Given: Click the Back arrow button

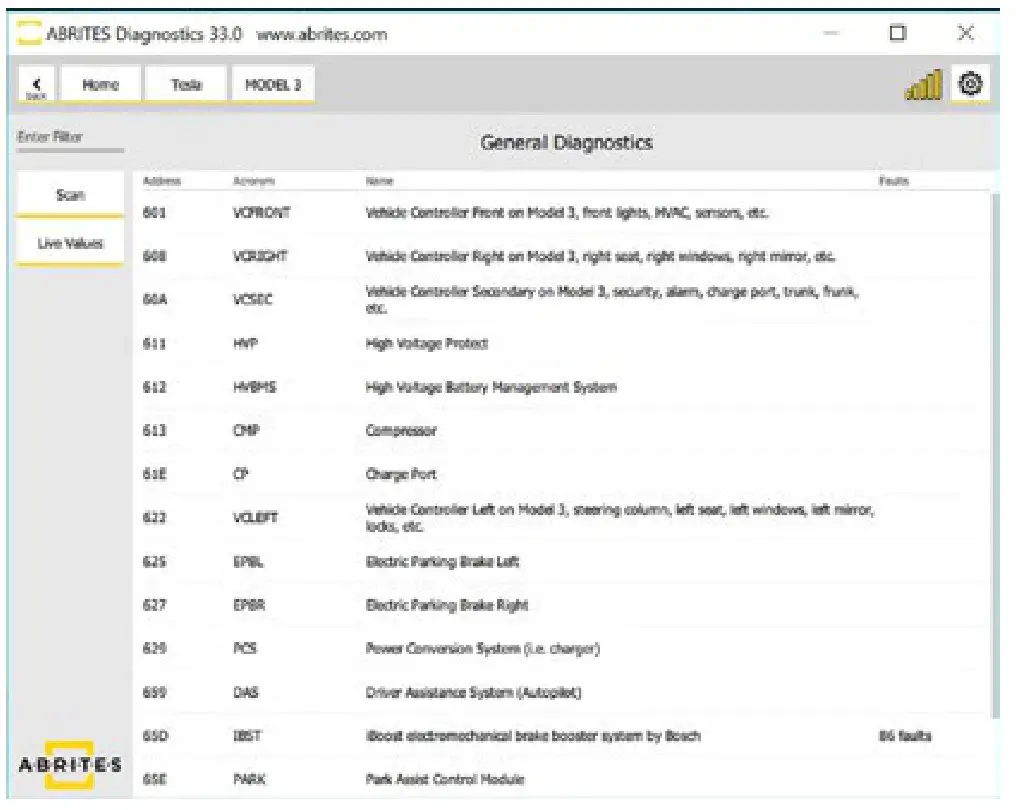Looking at the screenshot, I should coord(36,85).
